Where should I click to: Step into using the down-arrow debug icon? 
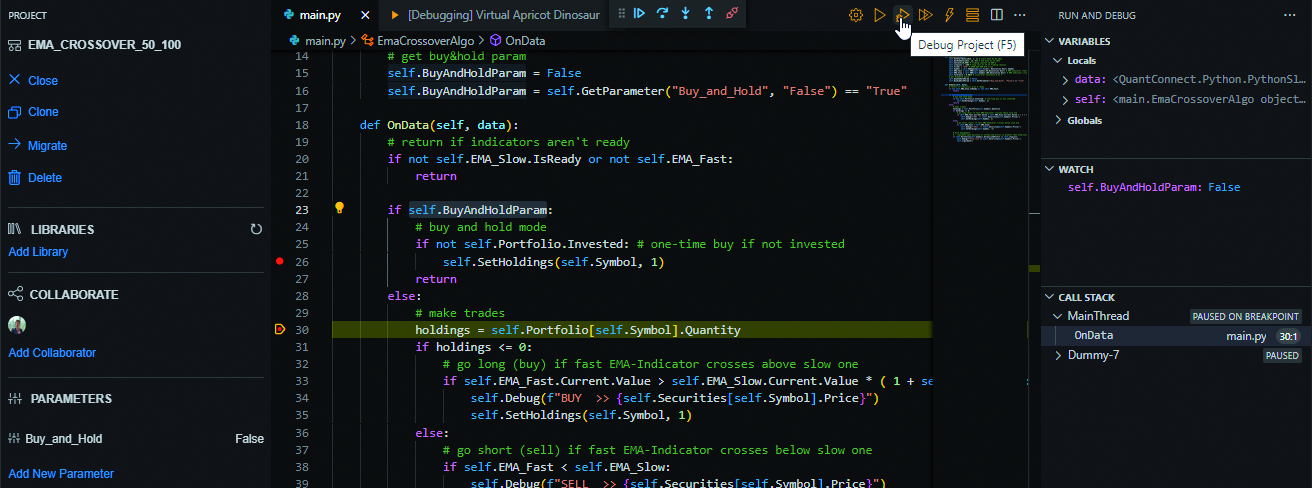click(x=685, y=14)
